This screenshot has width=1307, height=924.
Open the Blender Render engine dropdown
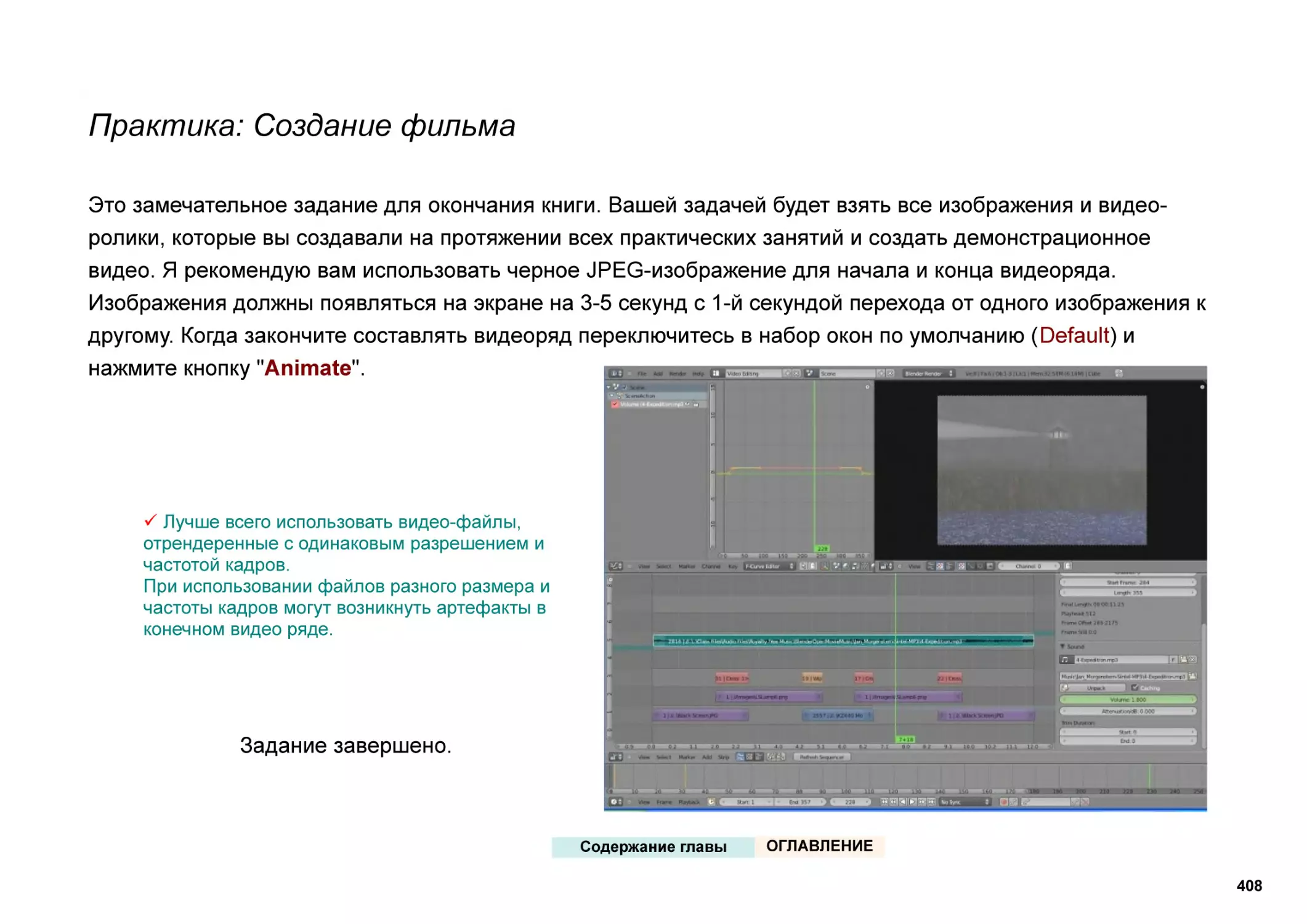tap(929, 373)
